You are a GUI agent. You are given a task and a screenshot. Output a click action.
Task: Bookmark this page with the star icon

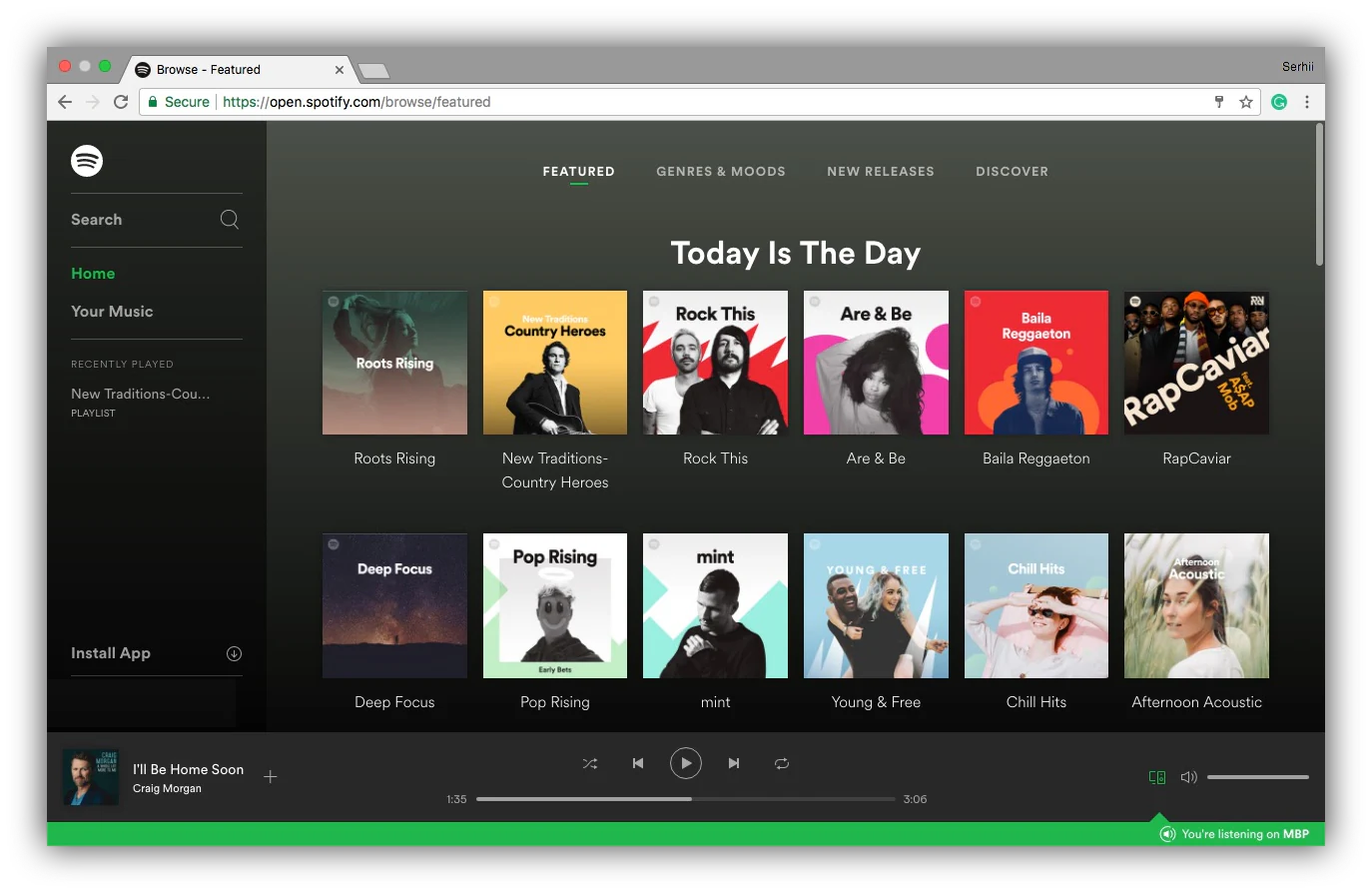1246,102
